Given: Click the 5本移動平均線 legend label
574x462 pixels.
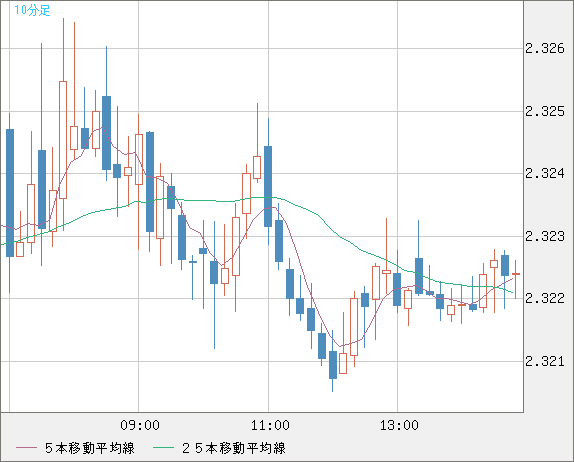Looking at the screenshot, I should 90,448.
